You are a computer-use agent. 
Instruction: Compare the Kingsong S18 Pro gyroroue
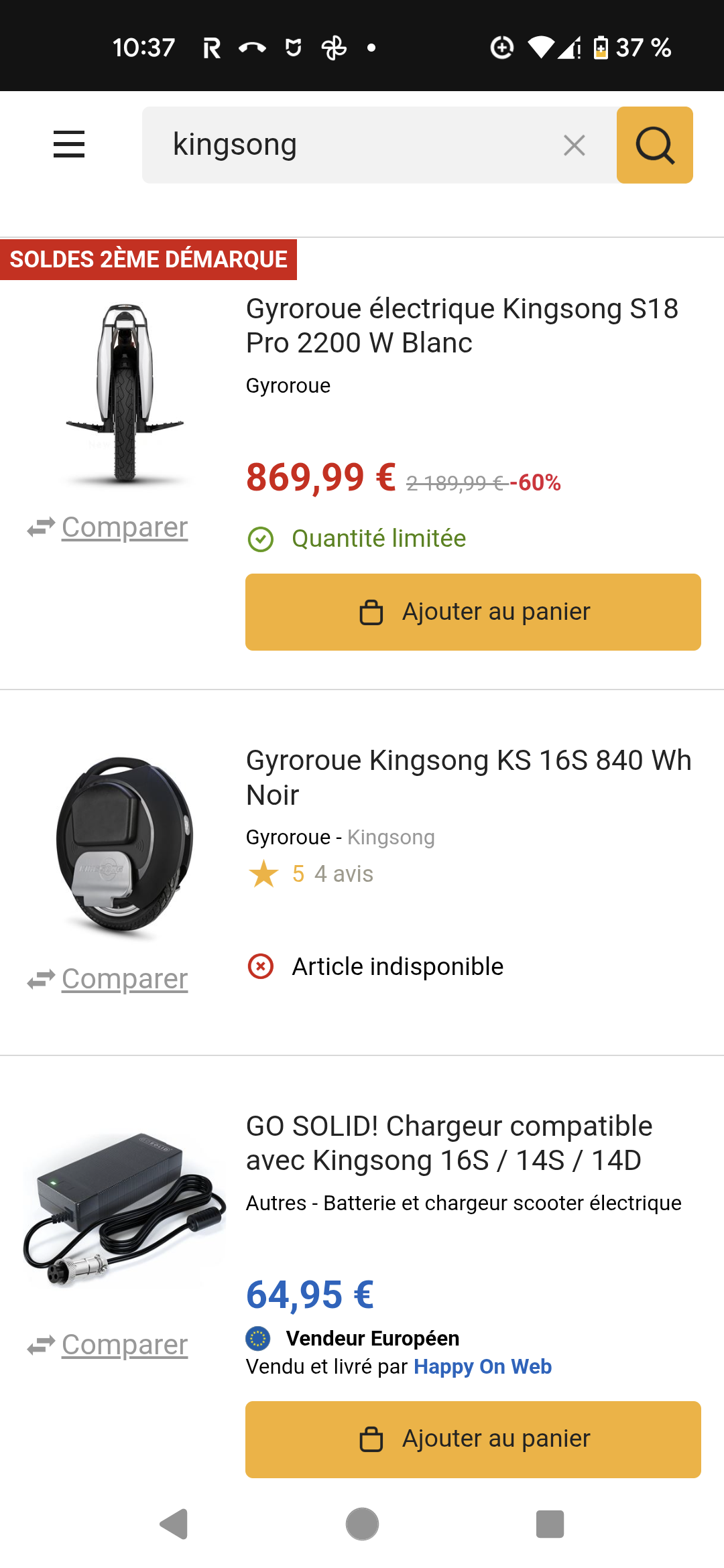click(124, 527)
